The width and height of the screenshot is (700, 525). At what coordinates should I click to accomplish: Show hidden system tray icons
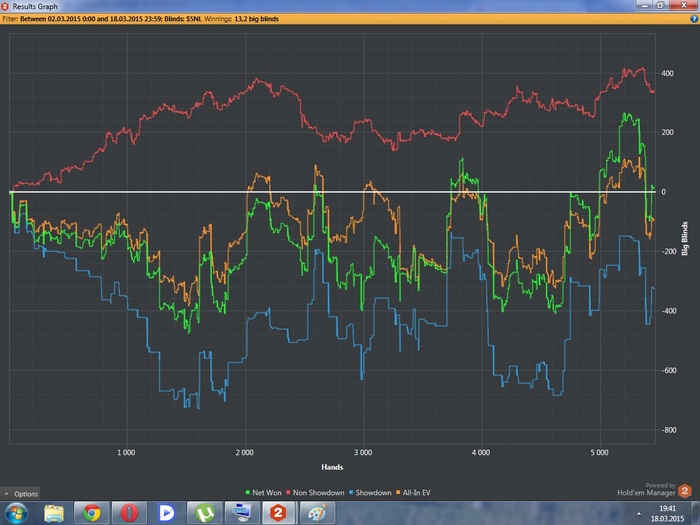coord(638,514)
